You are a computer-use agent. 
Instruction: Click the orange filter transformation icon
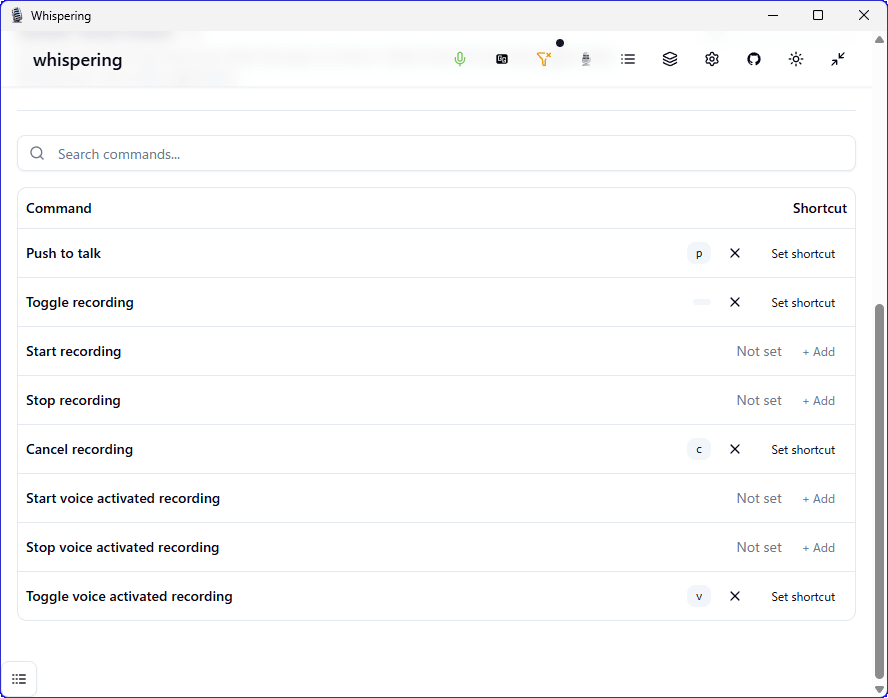pyautogui.click(x=544, y=59)
